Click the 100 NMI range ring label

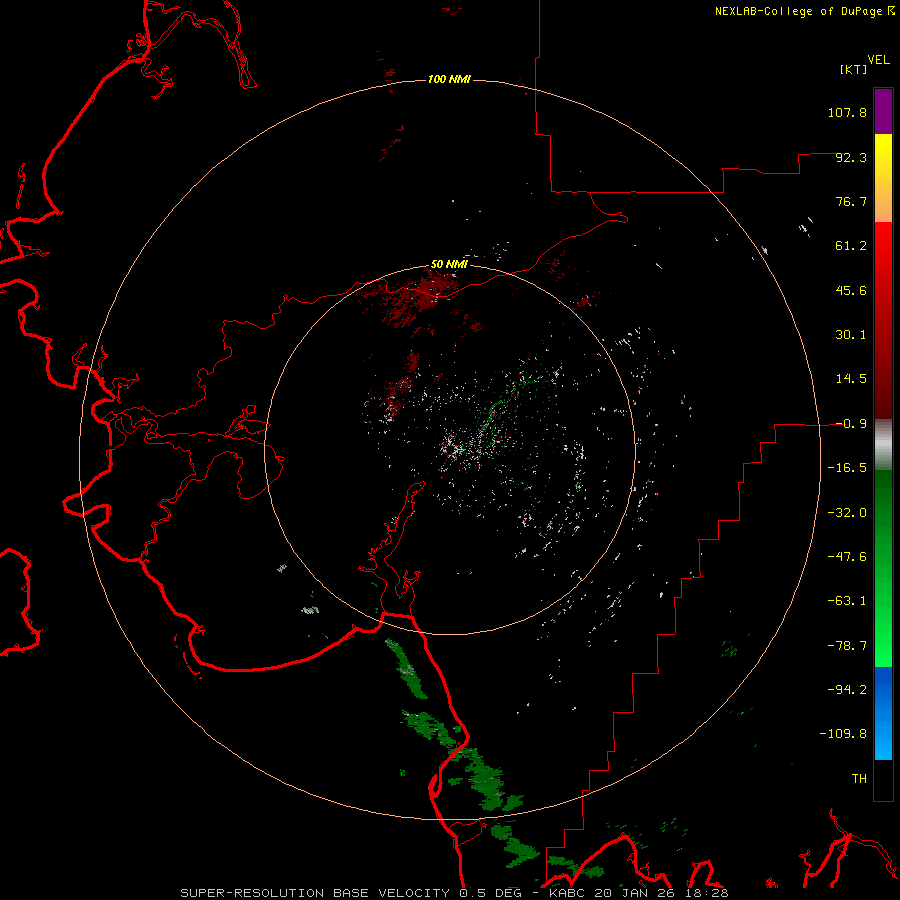point(449,79)
